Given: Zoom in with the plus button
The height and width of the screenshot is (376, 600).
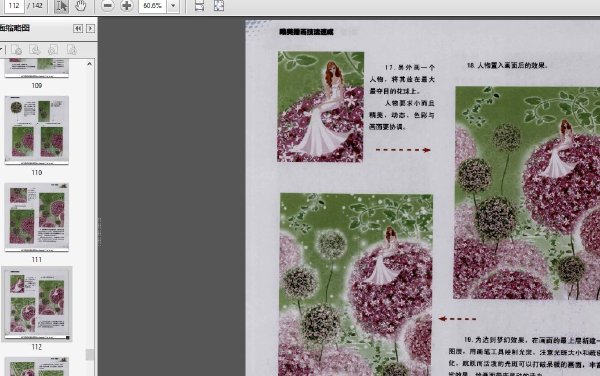Looking at the screenshot, I should 126,6.
